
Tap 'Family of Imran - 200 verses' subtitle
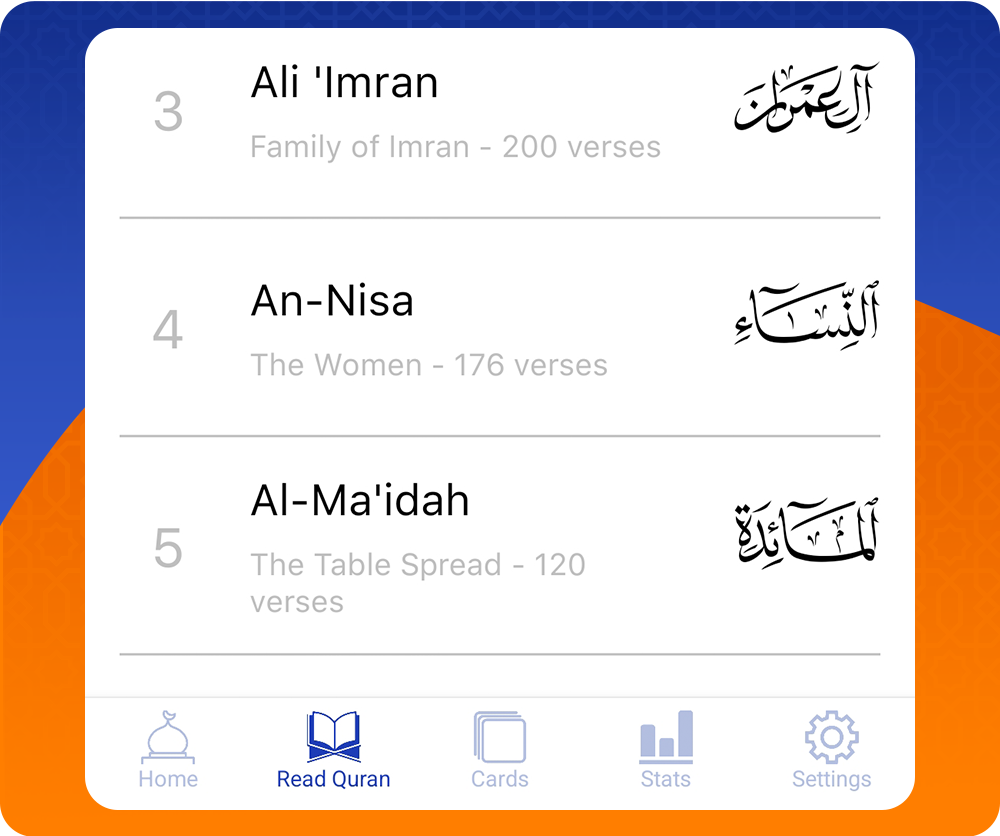(456, 147)
